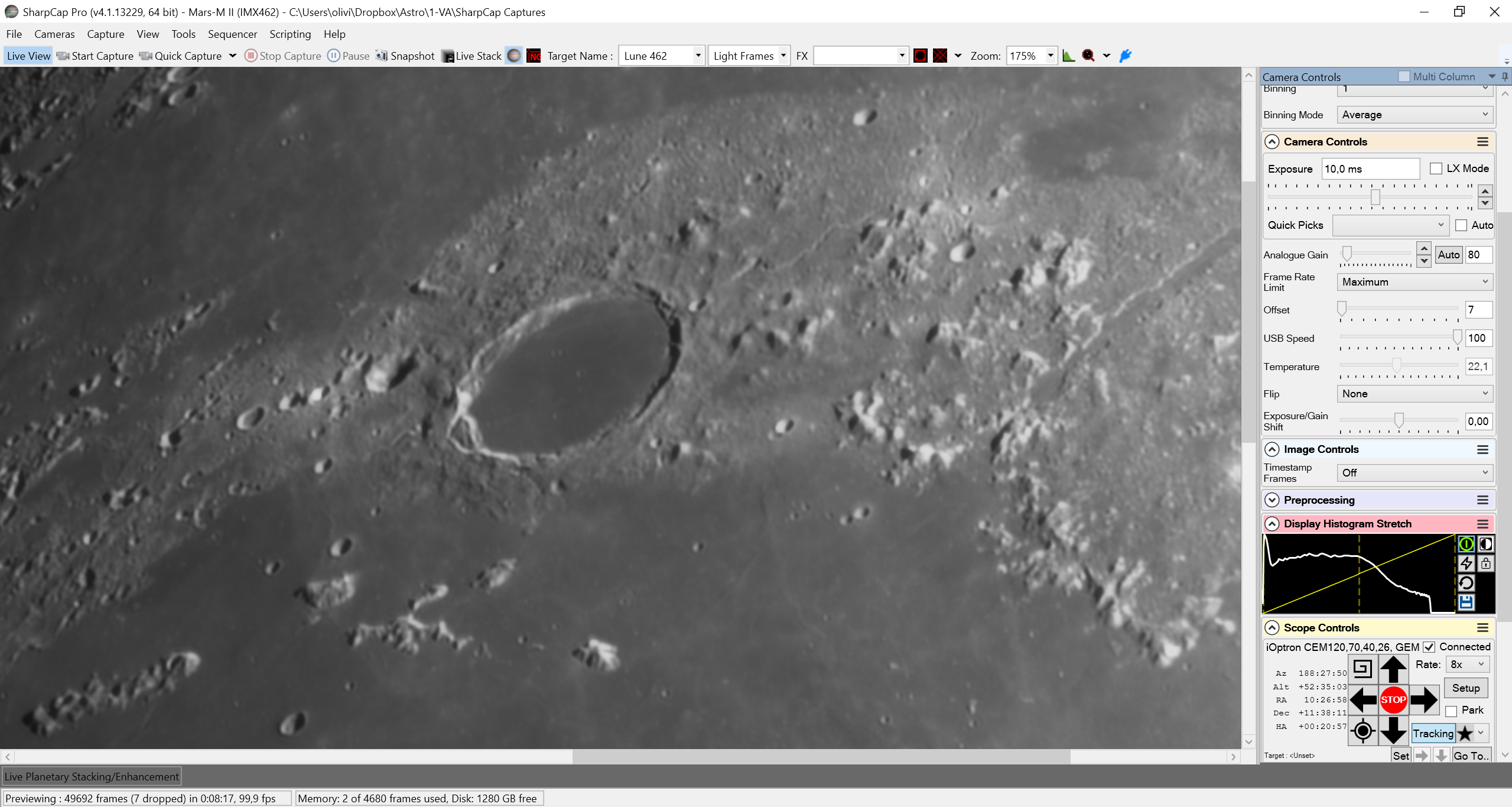Viewport: 1512px width, 807px height.
Task: Click the red STOP mount button
Action: tap(1393, 699)
